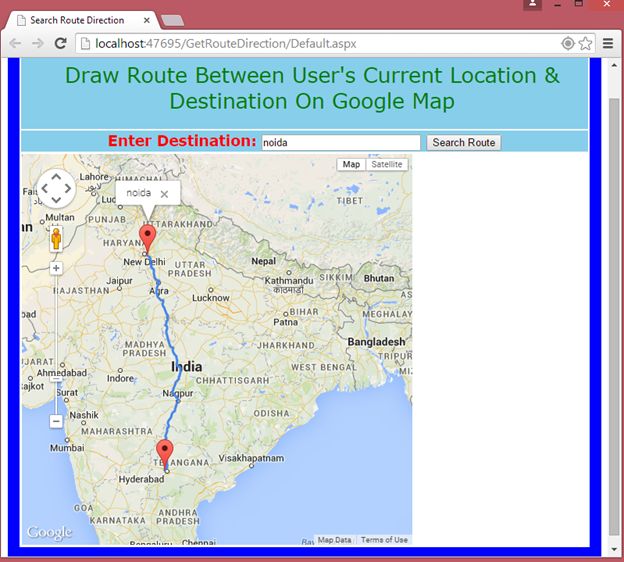The height and width of the screenshot is (562, 624).
Task: Click the location access icon in address bar
Action: click(568, 43)
